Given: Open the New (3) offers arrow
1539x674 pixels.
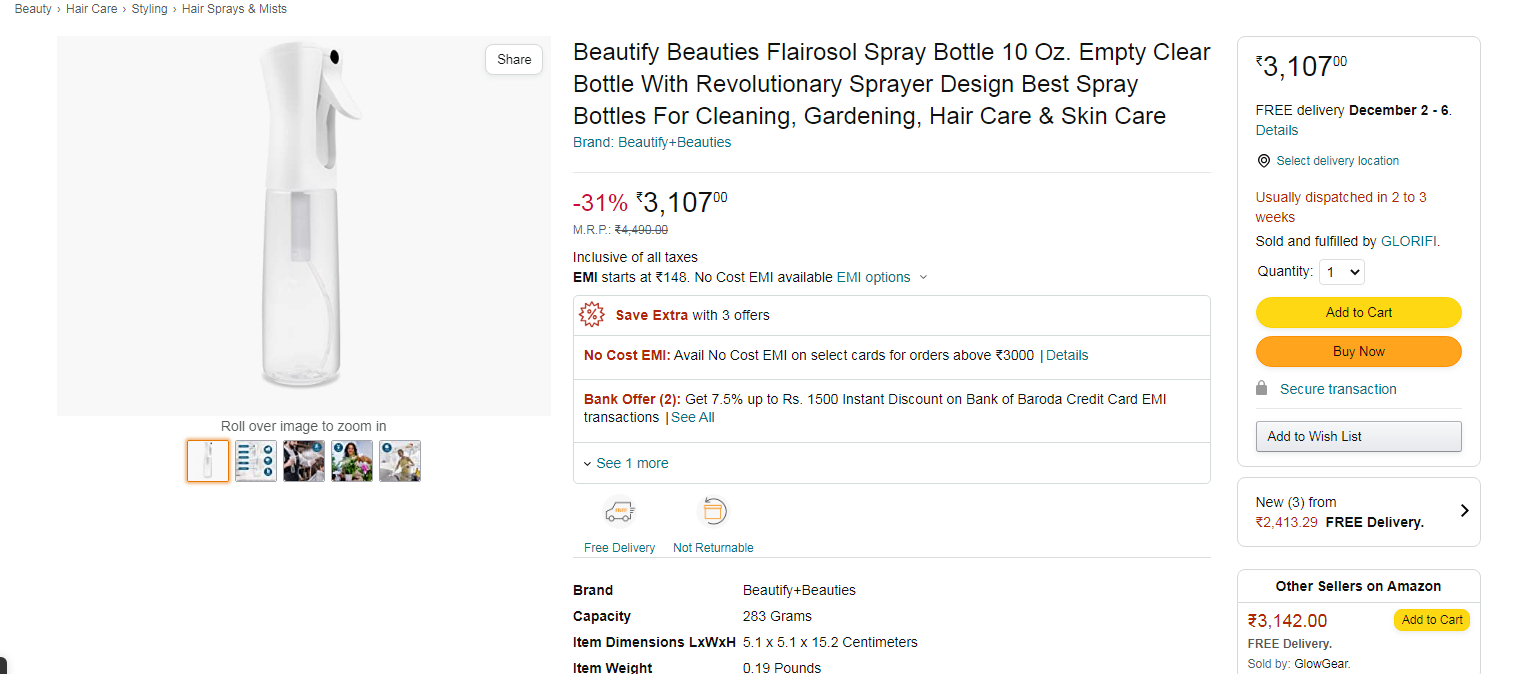Looking at the screenshot, I should point(1464,511).
